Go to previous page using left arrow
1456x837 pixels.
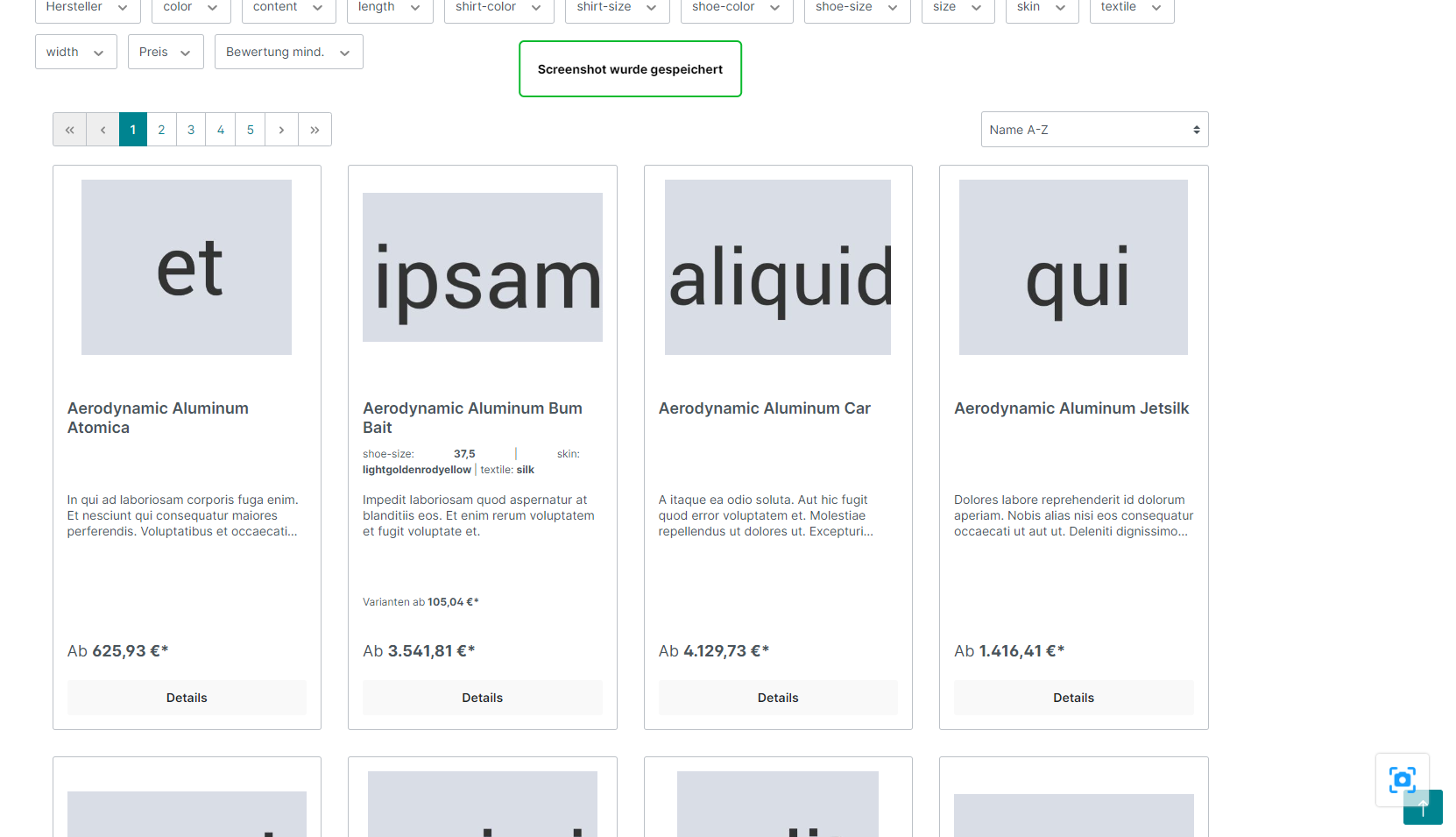pyautogui.click(x=103, y=130)
